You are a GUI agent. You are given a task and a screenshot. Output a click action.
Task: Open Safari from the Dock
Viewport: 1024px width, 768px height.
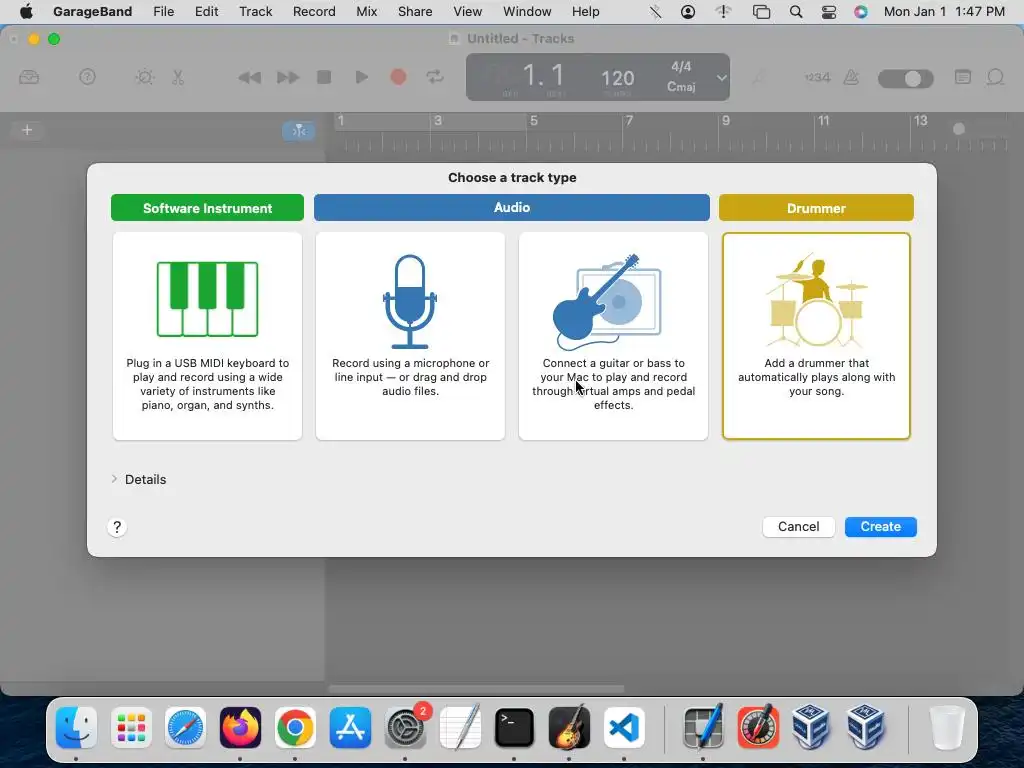pos(185,727)
